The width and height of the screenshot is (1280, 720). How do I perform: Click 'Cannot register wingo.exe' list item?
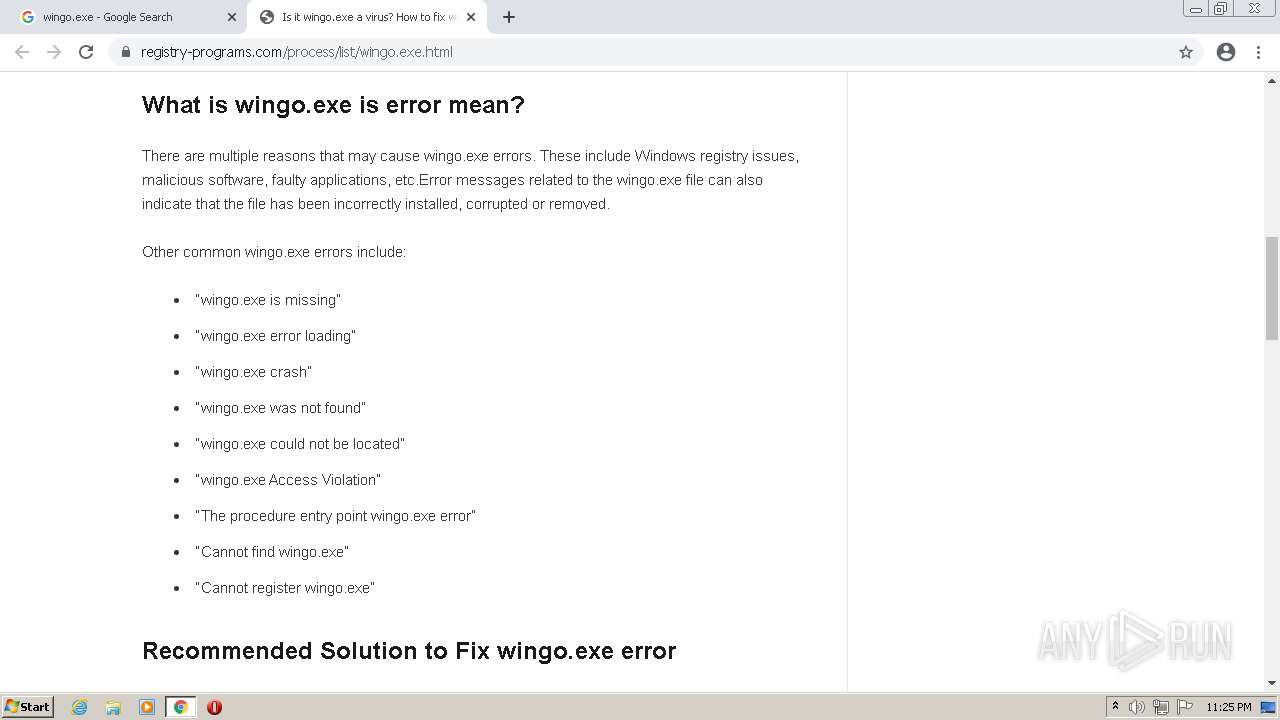tap(285, 588)
